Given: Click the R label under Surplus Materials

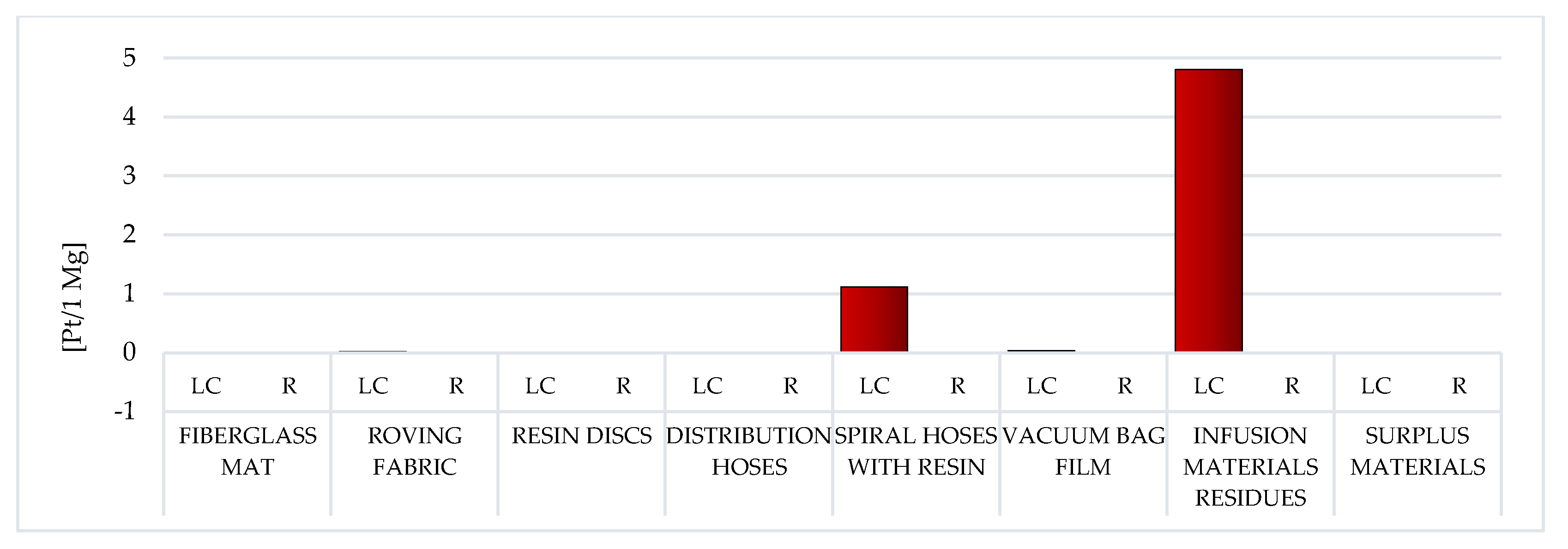Looking at the screenshot, I should tap(1459, 386).
